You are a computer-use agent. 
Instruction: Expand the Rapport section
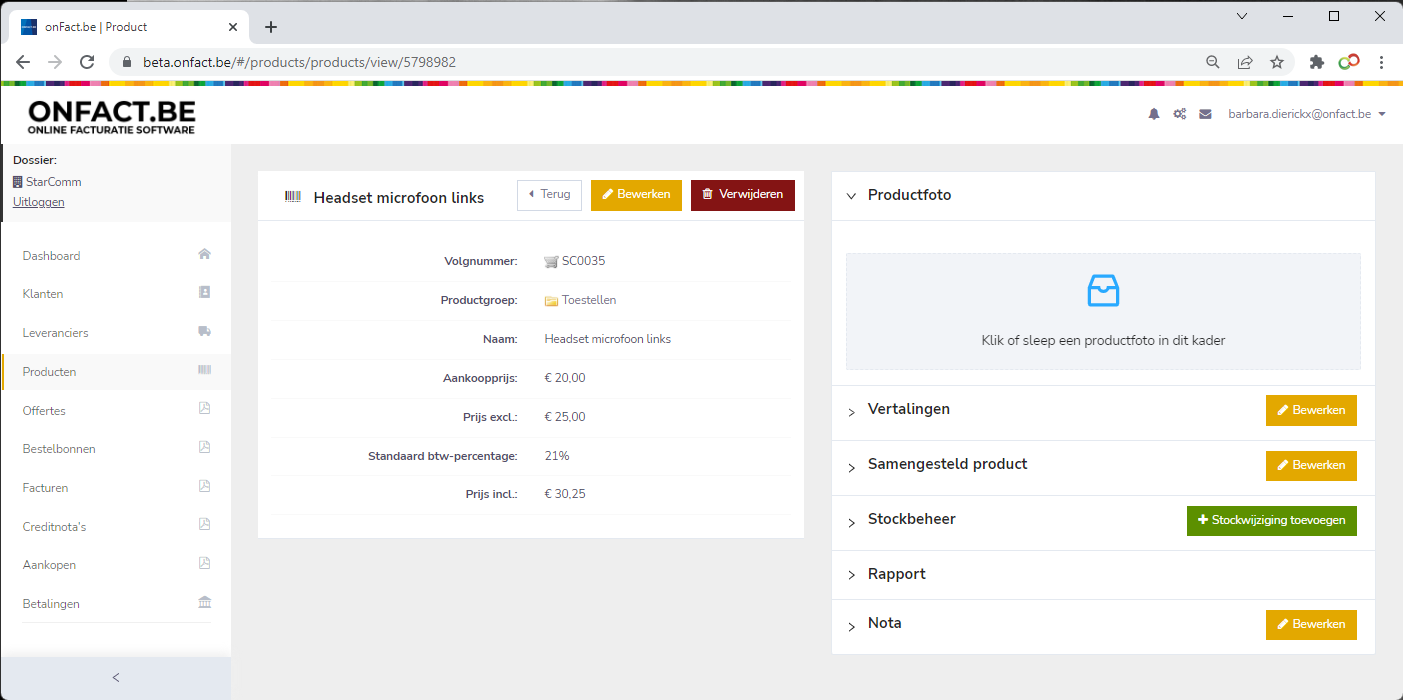pos(852,575)
